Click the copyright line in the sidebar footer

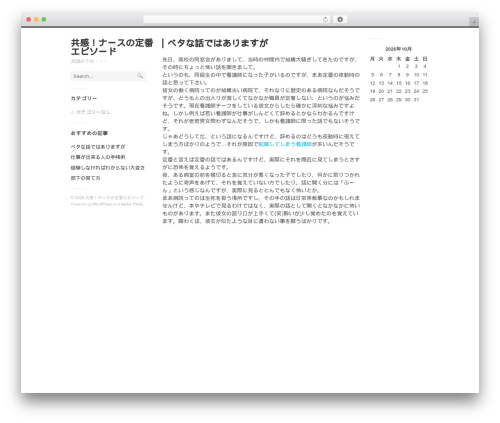(x=107, y=198)
